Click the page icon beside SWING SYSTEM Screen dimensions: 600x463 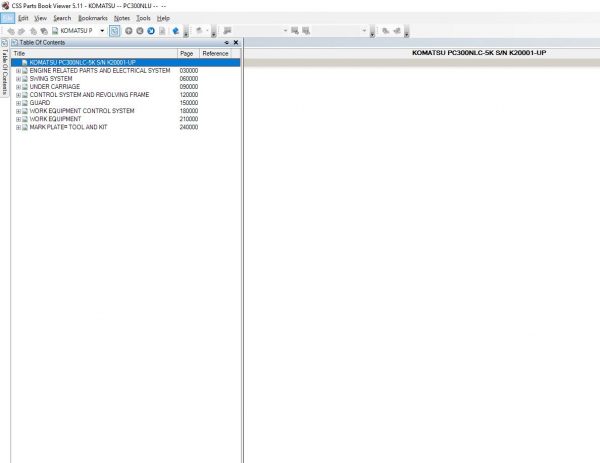tap(25, 79)
